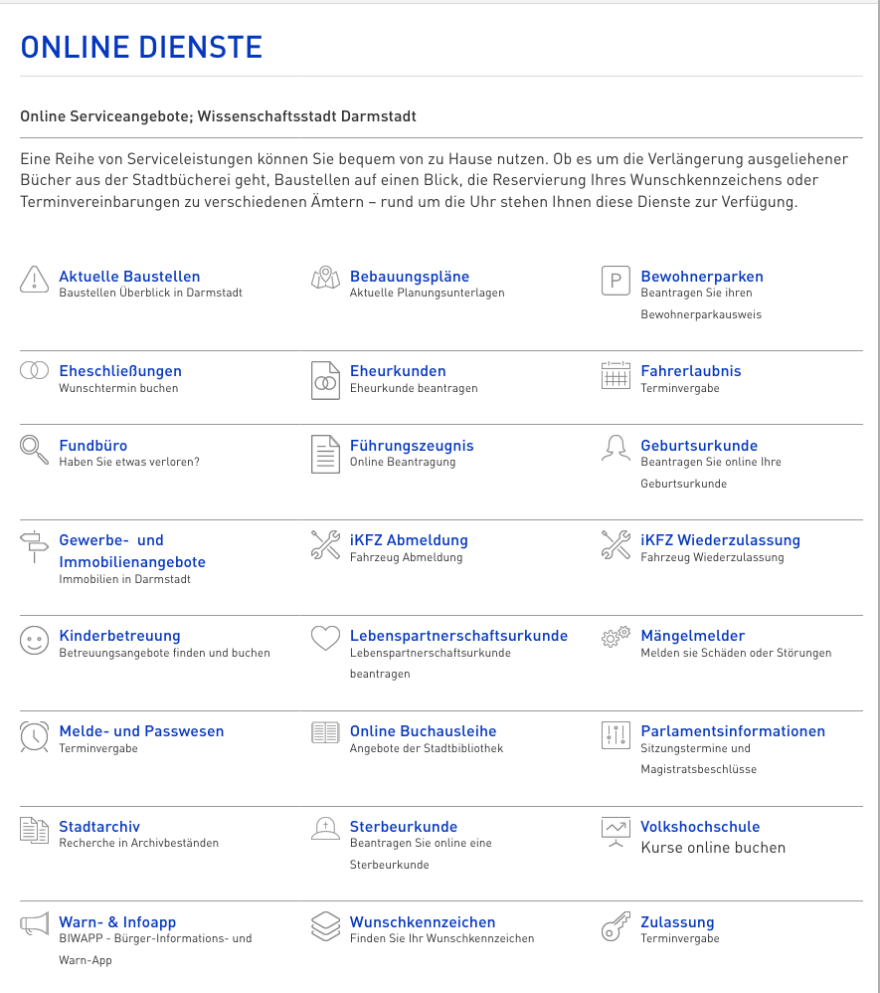Viewport: 880px width, 993px height.
Task: Follow the Geburtsurkunde link
Action: coord(699,446)
